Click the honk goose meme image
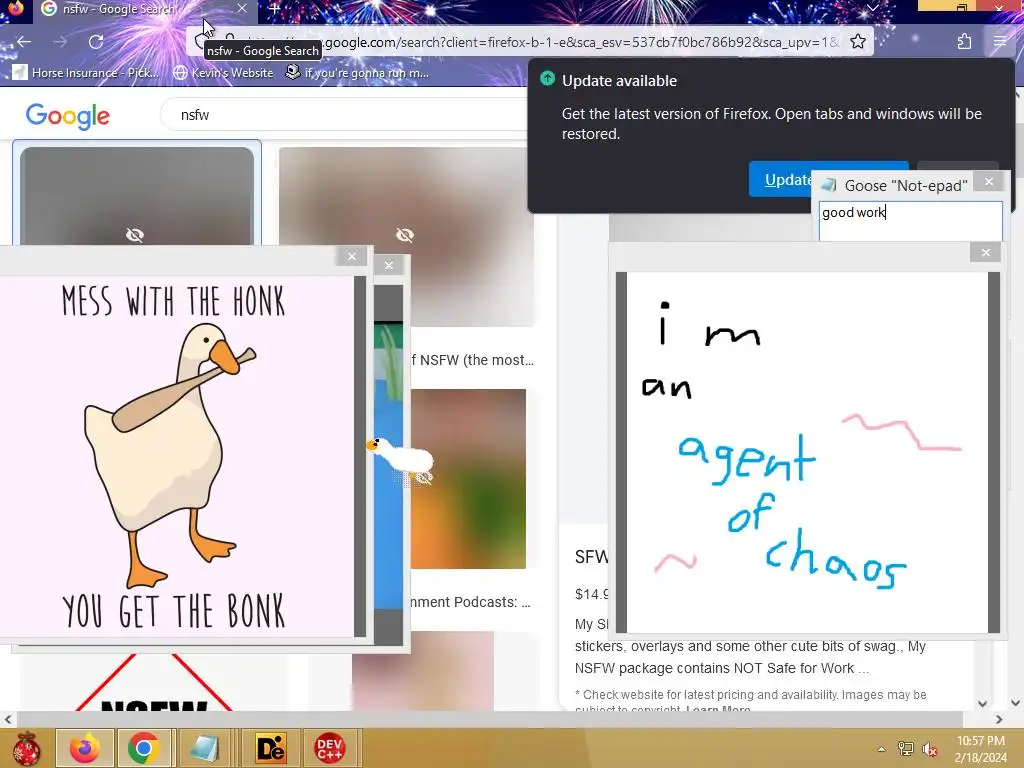 coord(176,456)
